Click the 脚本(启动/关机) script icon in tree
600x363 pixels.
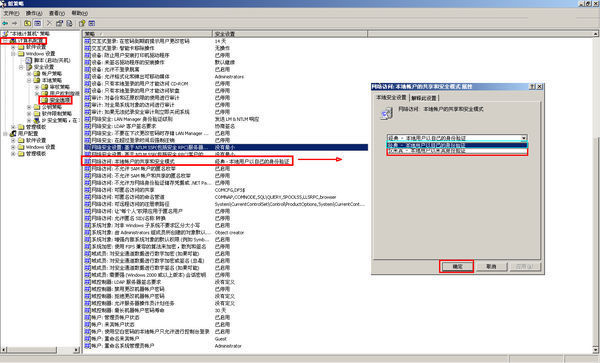[29, 60]
